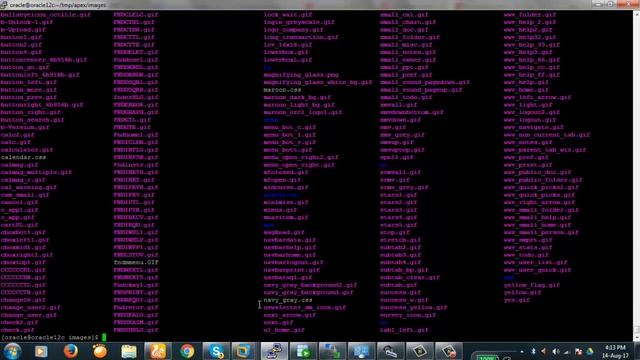Viewport: 640px width, 360px height.
Task: Click stop.gif in the listing
Action: (394, 232)
